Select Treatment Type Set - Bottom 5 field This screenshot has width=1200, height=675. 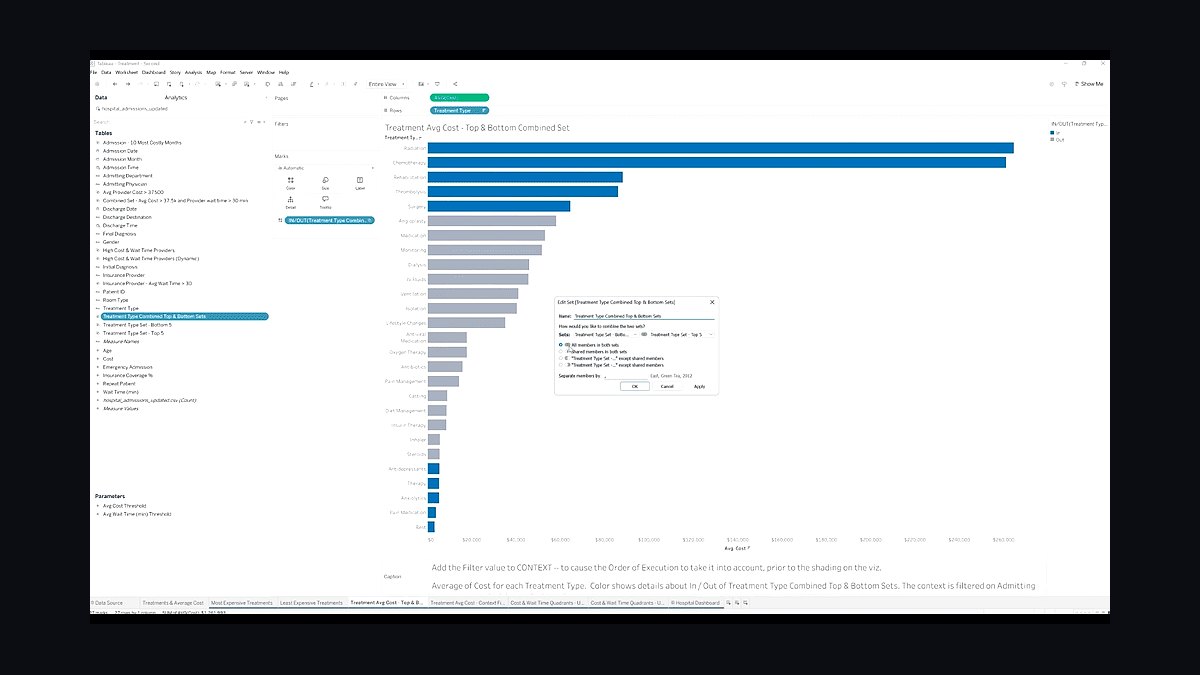(137, 325)
